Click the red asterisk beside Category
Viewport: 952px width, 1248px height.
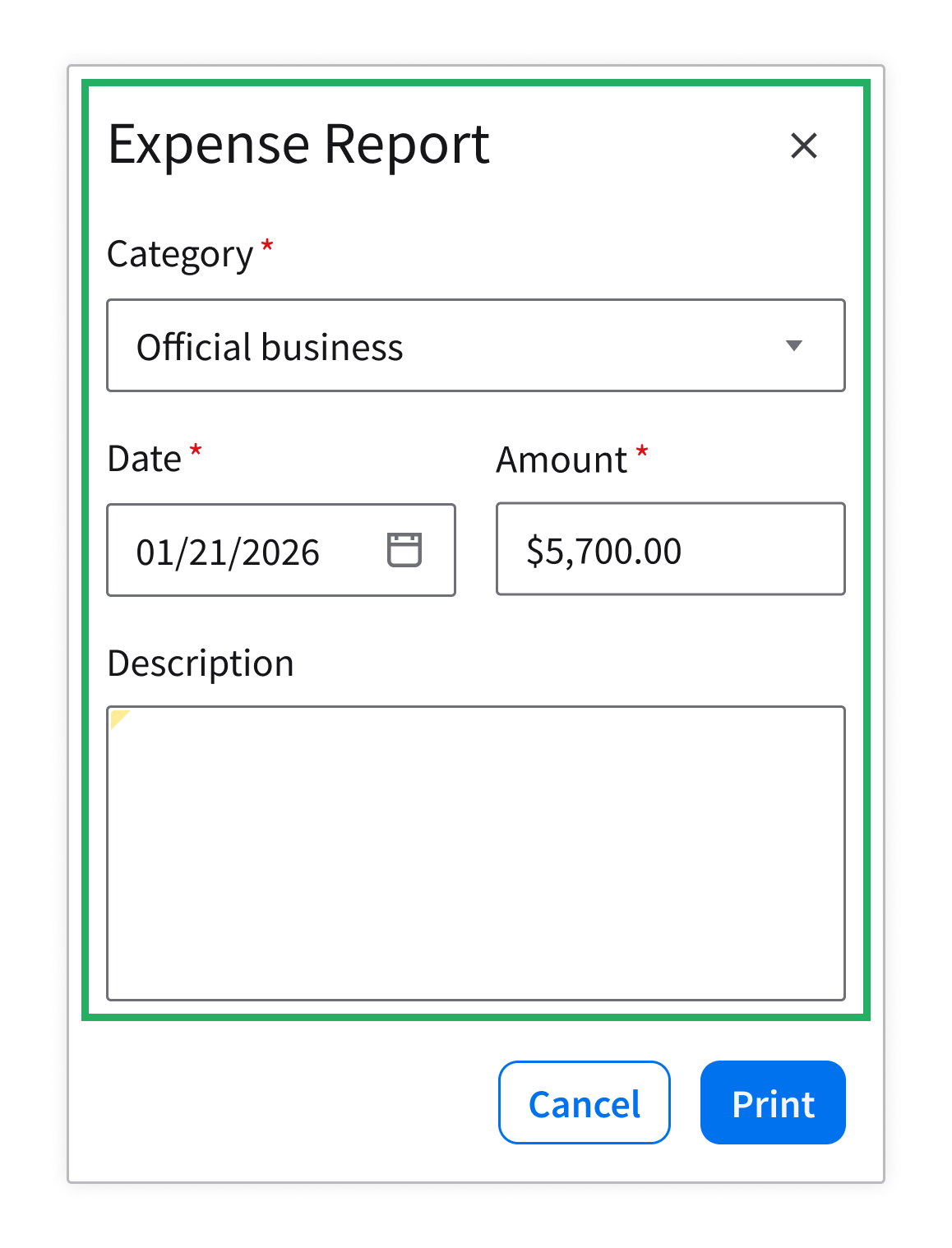pos(267,246)
